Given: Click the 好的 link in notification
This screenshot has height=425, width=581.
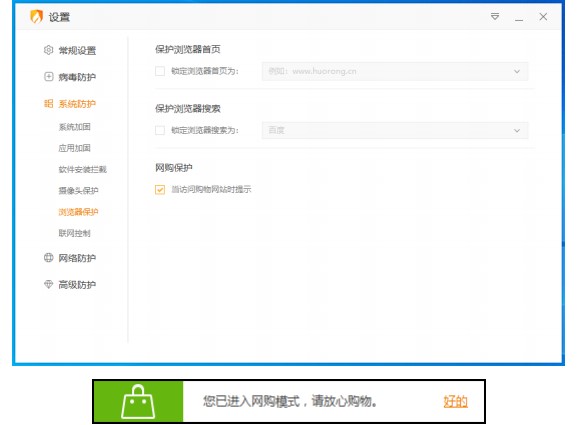Looking at the screenshot, I should click(x=455, y=402).
